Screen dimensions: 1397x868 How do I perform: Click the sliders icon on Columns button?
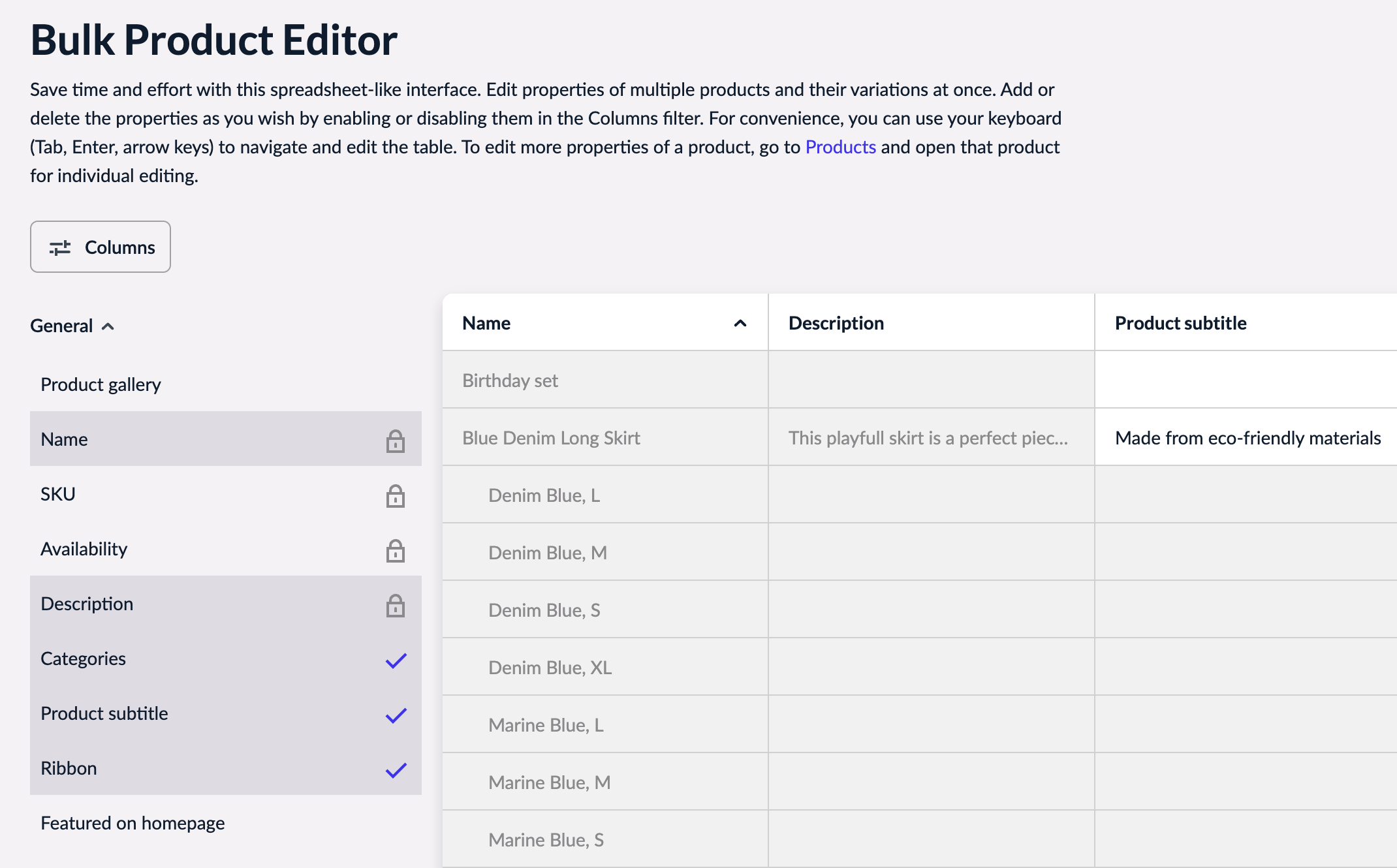click(x=60, y=248)
